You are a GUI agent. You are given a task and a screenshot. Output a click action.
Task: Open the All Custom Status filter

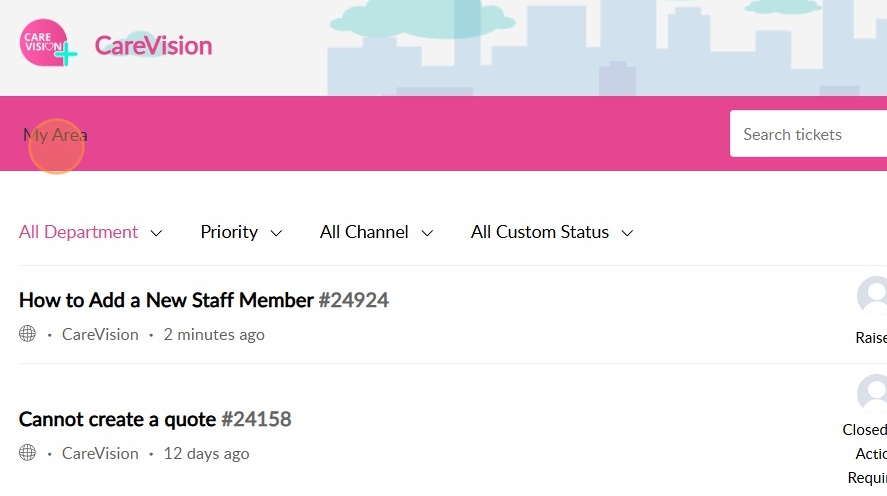click(552, 232)
